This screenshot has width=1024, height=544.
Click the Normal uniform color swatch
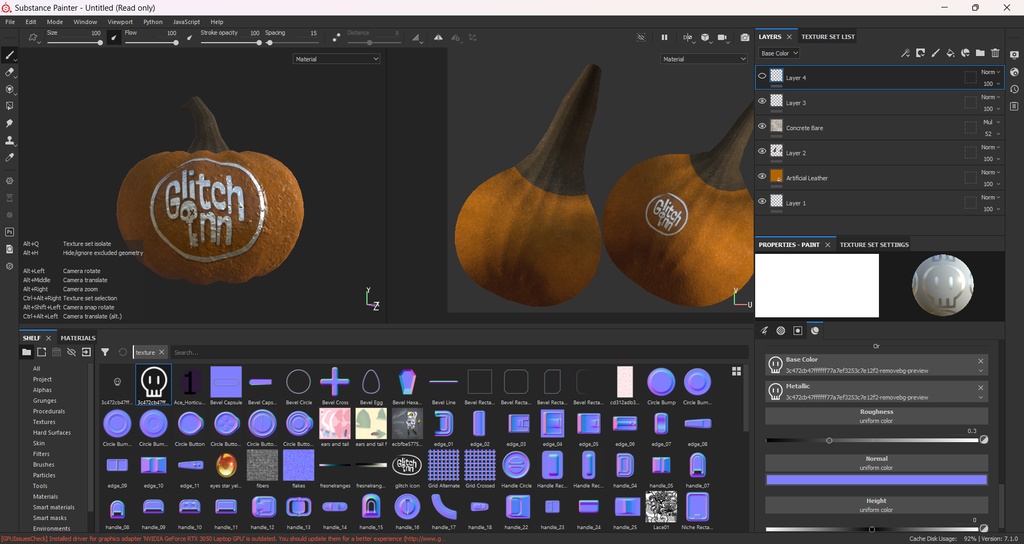[876, 480]
